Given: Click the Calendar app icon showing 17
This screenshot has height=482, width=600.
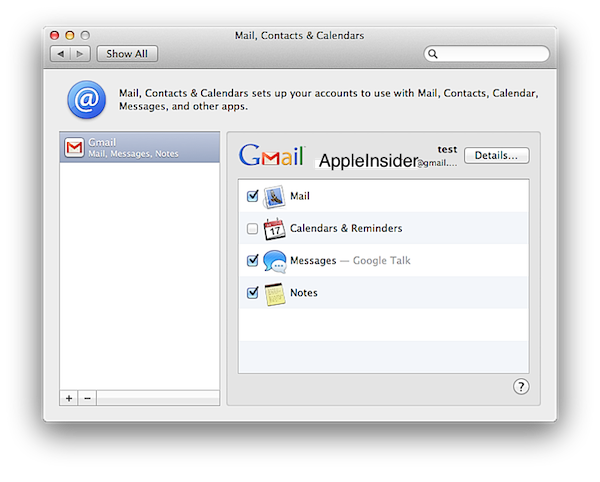Looking at the screenshot, I should click(x=274, y=229).
